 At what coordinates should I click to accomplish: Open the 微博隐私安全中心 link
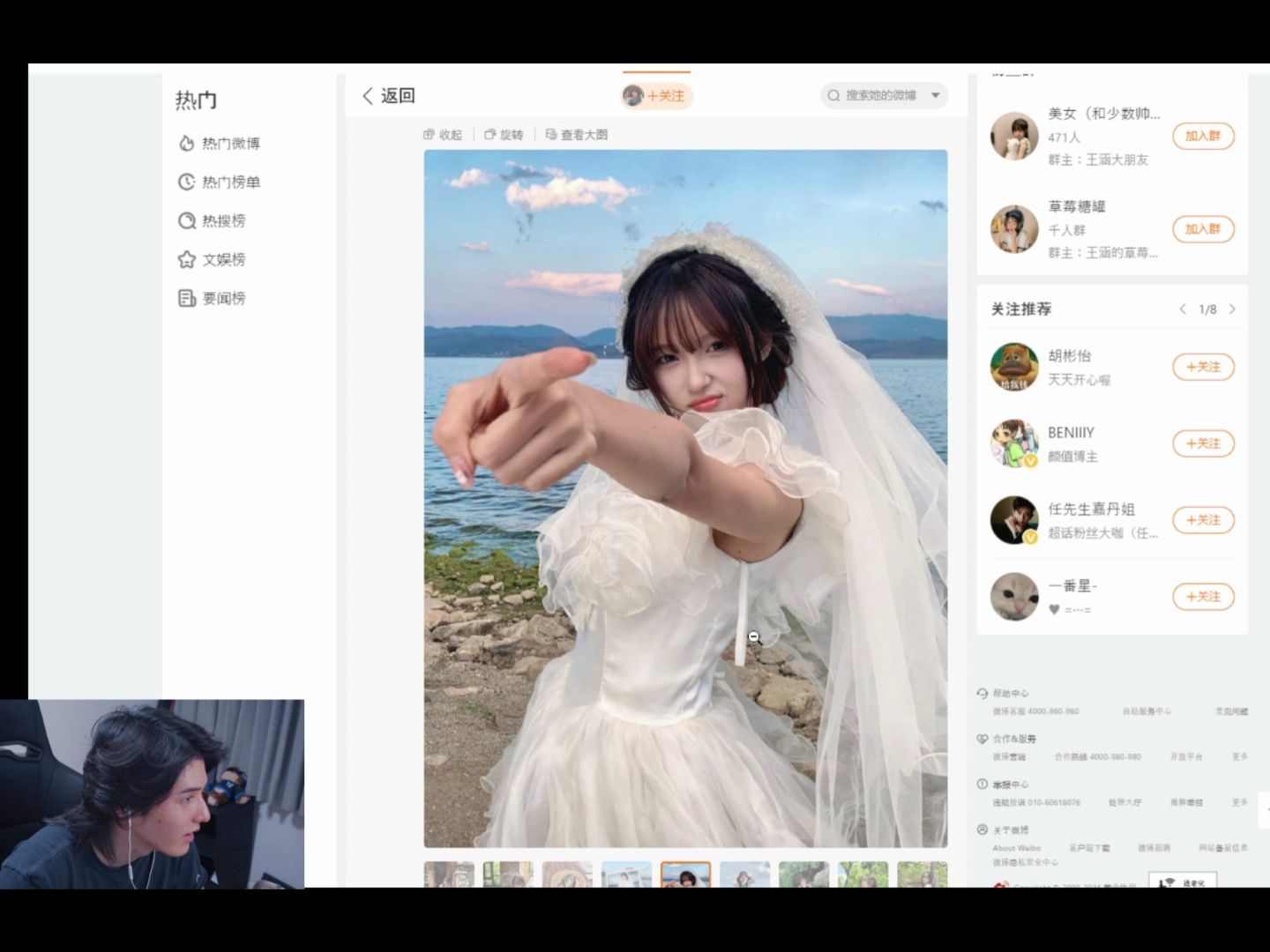(x=1026, y=863)
